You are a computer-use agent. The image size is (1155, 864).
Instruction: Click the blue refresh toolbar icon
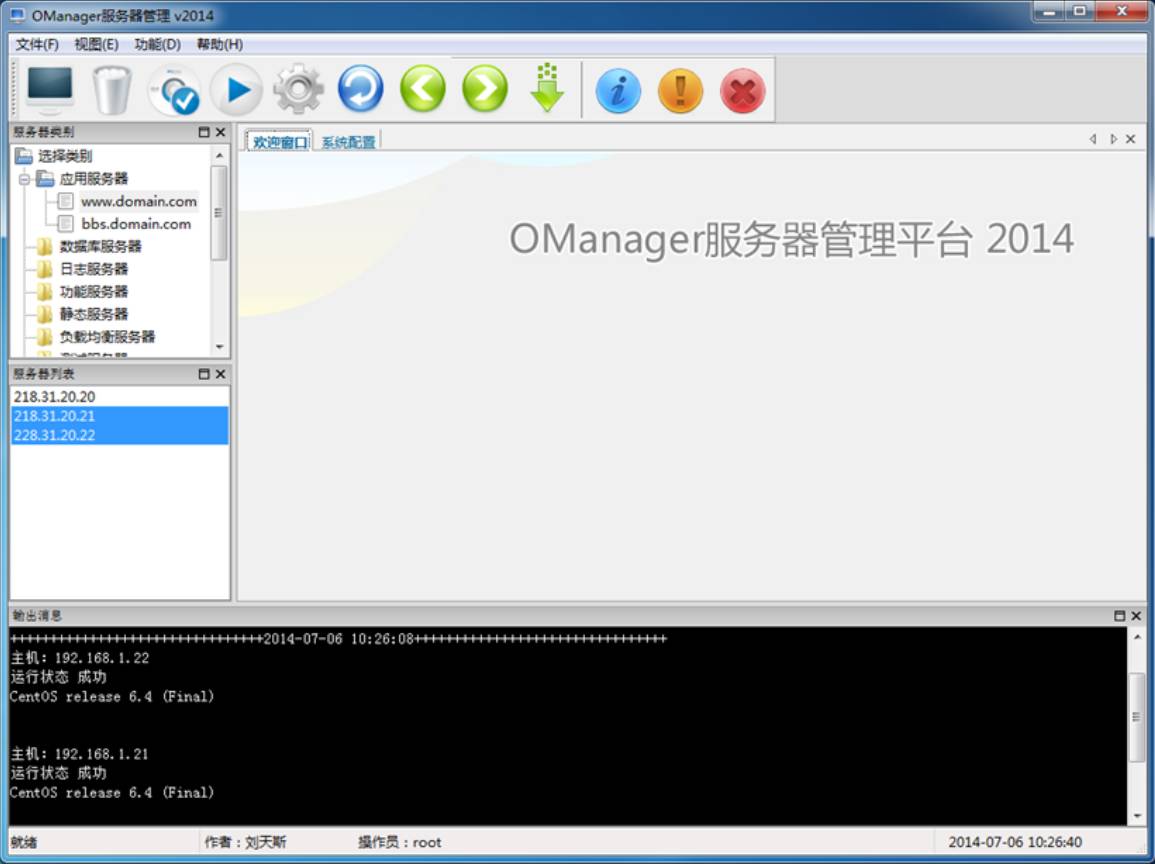361,88
